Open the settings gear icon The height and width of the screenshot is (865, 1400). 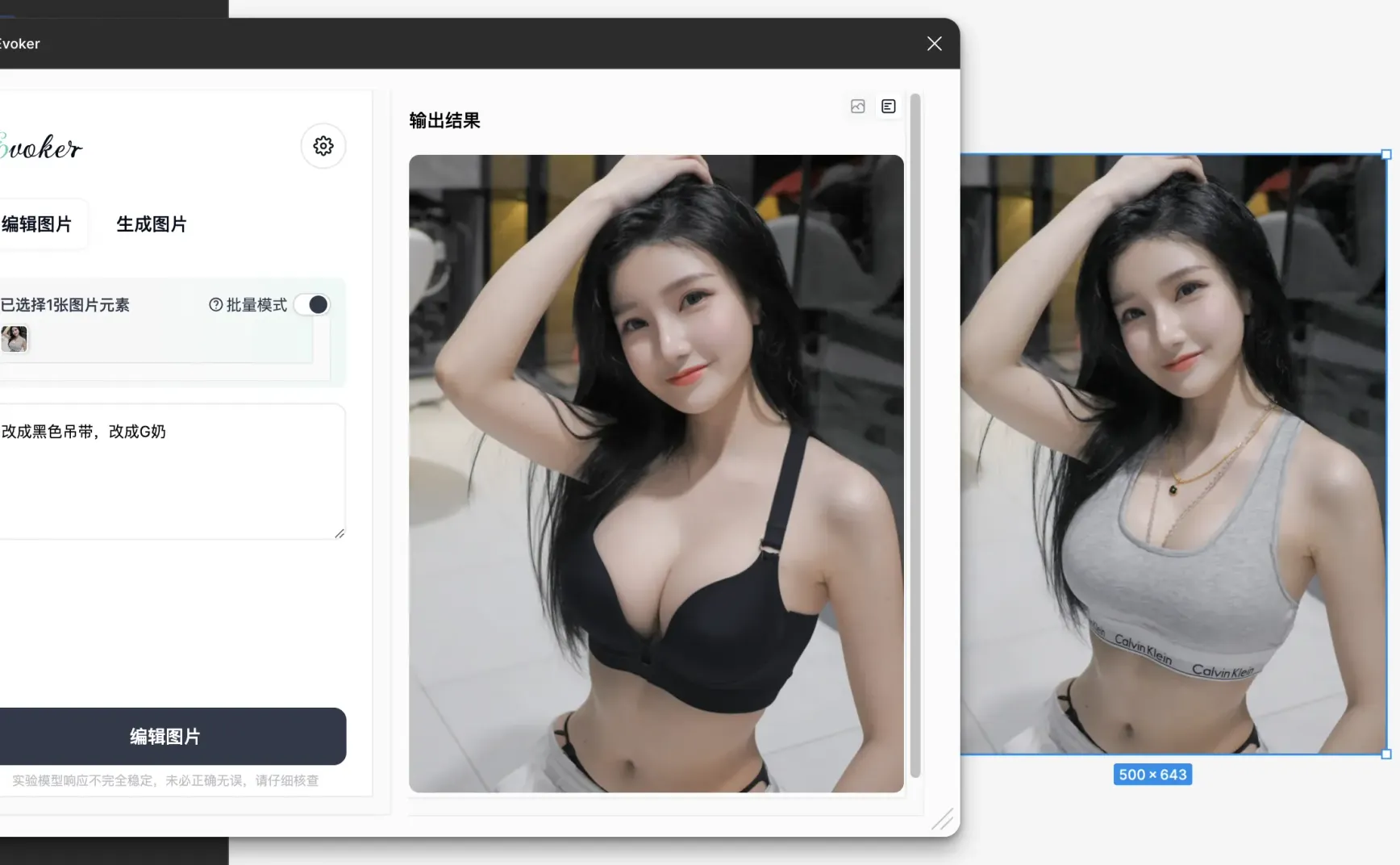[x=323, y=146]
